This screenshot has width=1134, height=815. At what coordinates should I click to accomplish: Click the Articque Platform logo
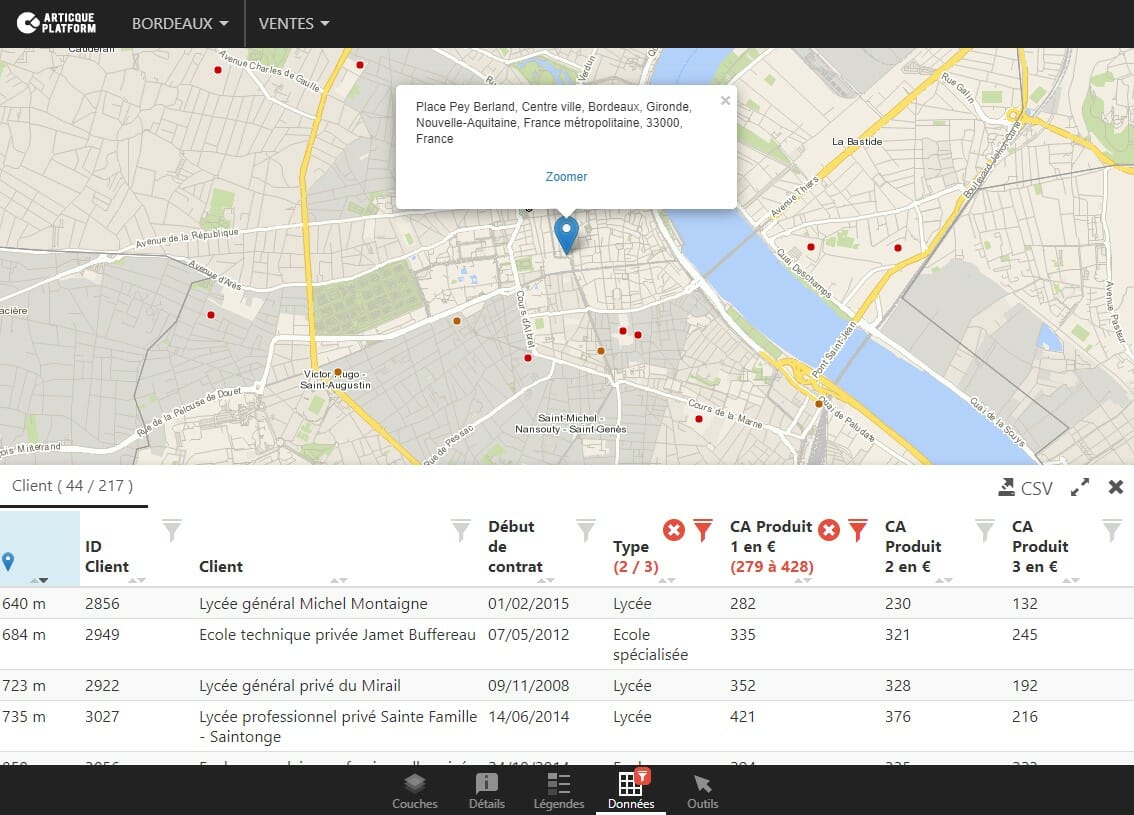56,23
